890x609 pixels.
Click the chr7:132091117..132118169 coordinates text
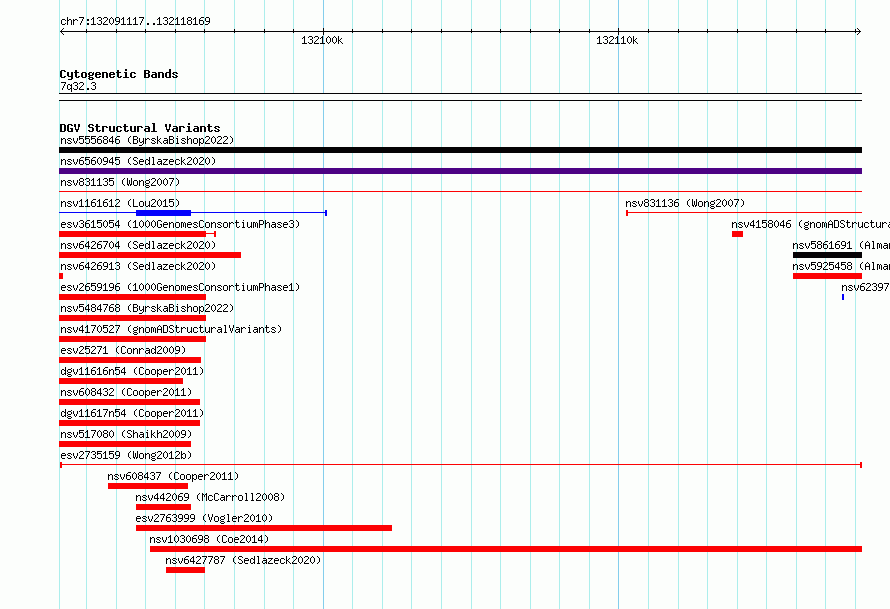(135, 21)
